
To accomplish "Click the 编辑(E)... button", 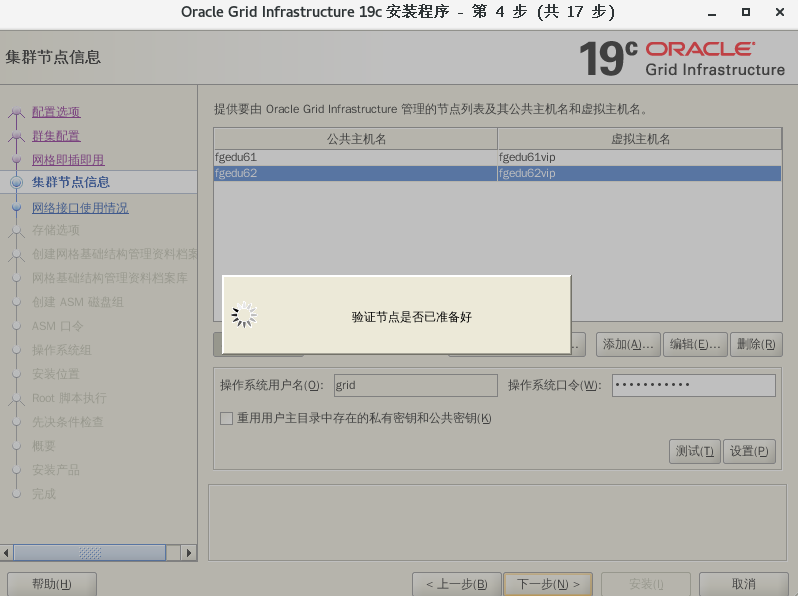I will click(x=695, y=345).
